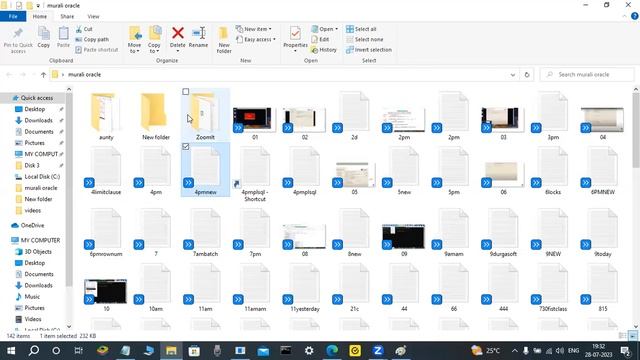Expand the New item dropdown
This screenshot has width=640, height=360.
254,29
